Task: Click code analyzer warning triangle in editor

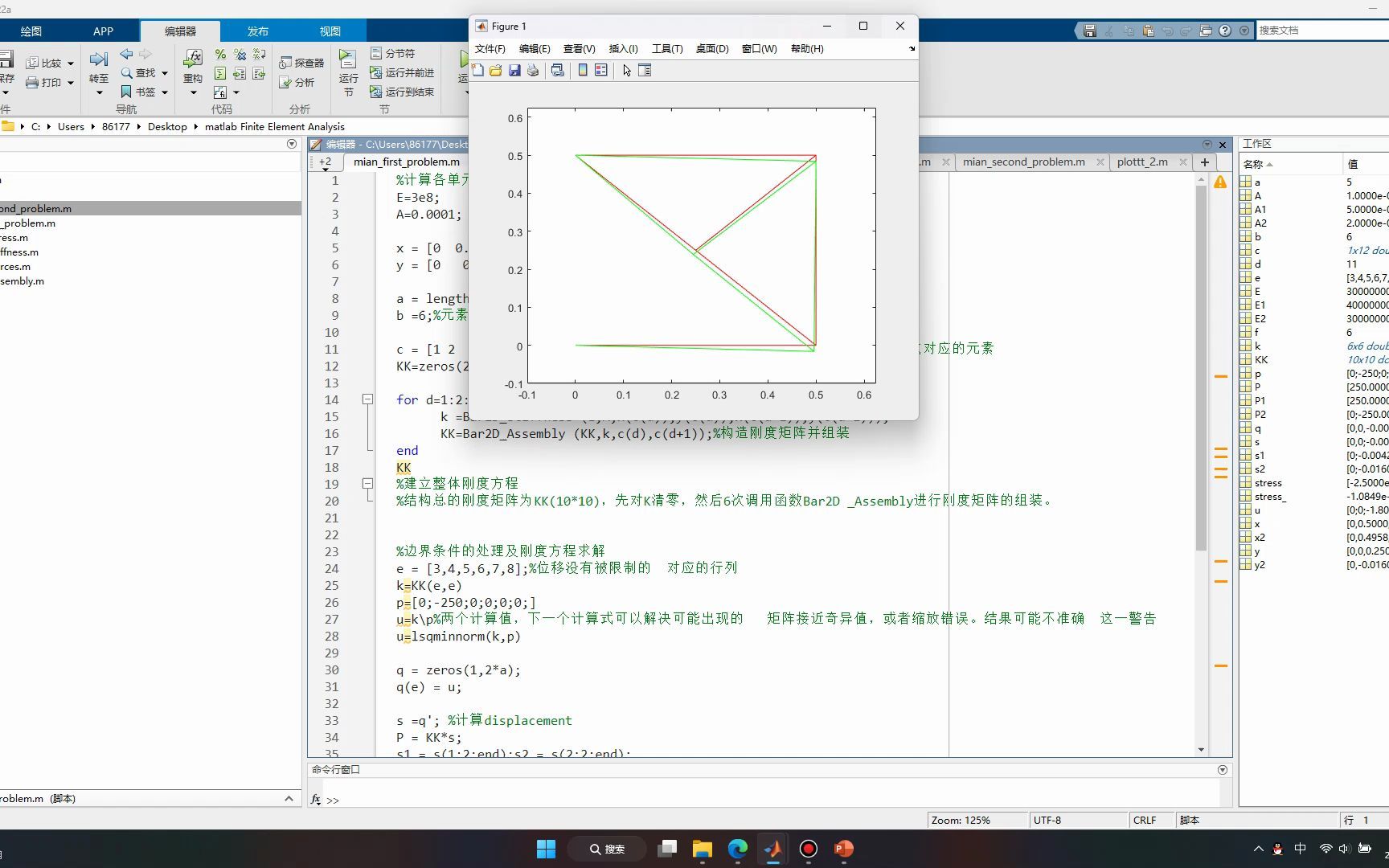Action: [x=1220, y=182]
